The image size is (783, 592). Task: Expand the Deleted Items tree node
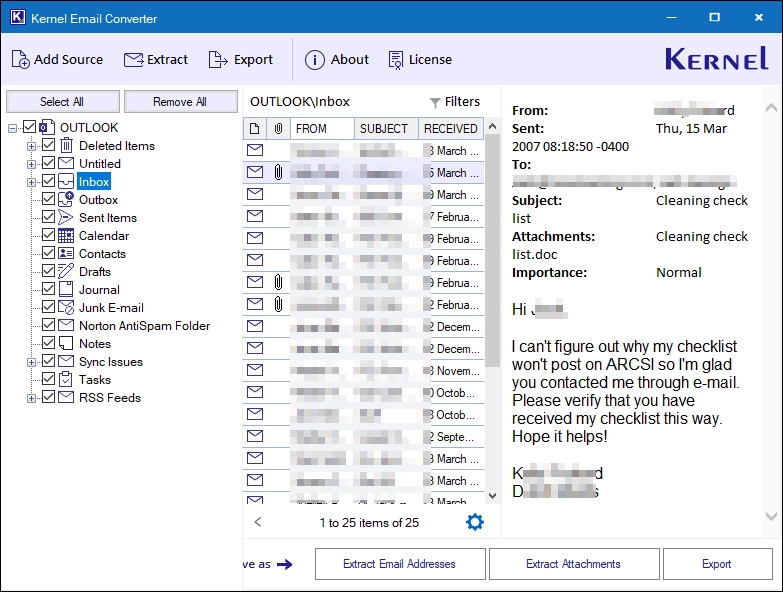(31, 146)
